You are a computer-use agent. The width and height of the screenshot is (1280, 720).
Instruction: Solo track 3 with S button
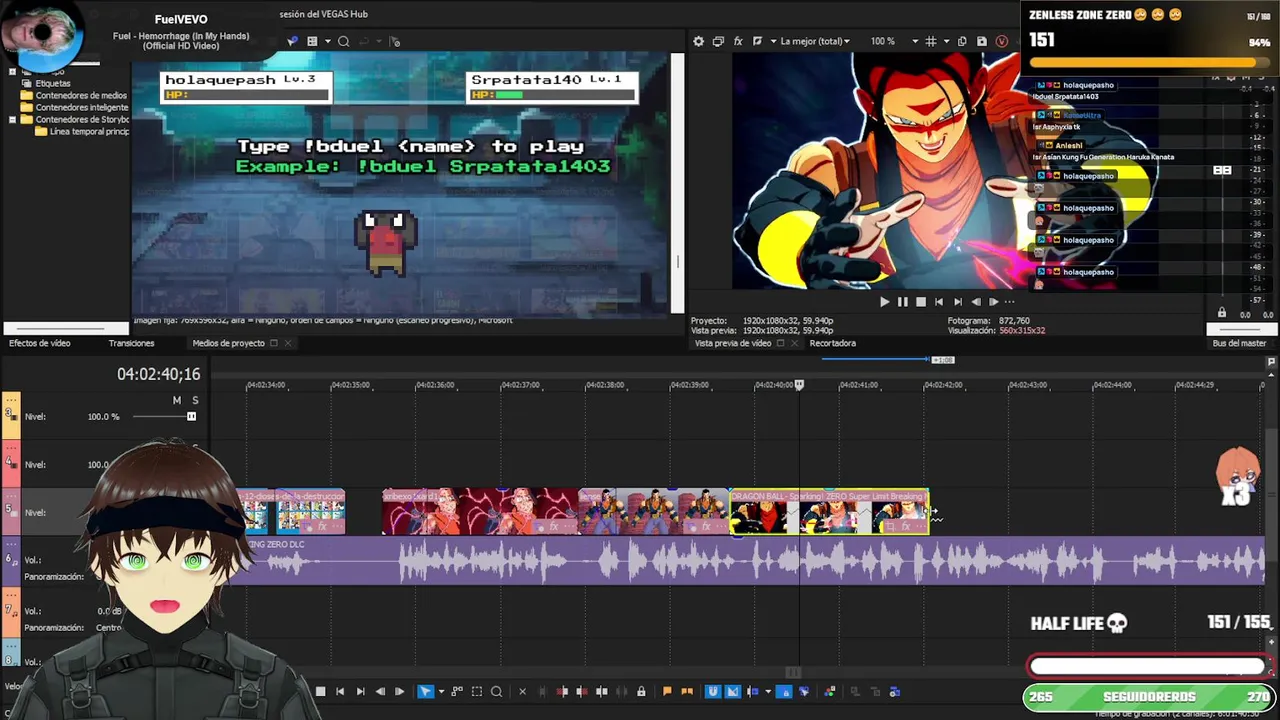coord(195,400)
